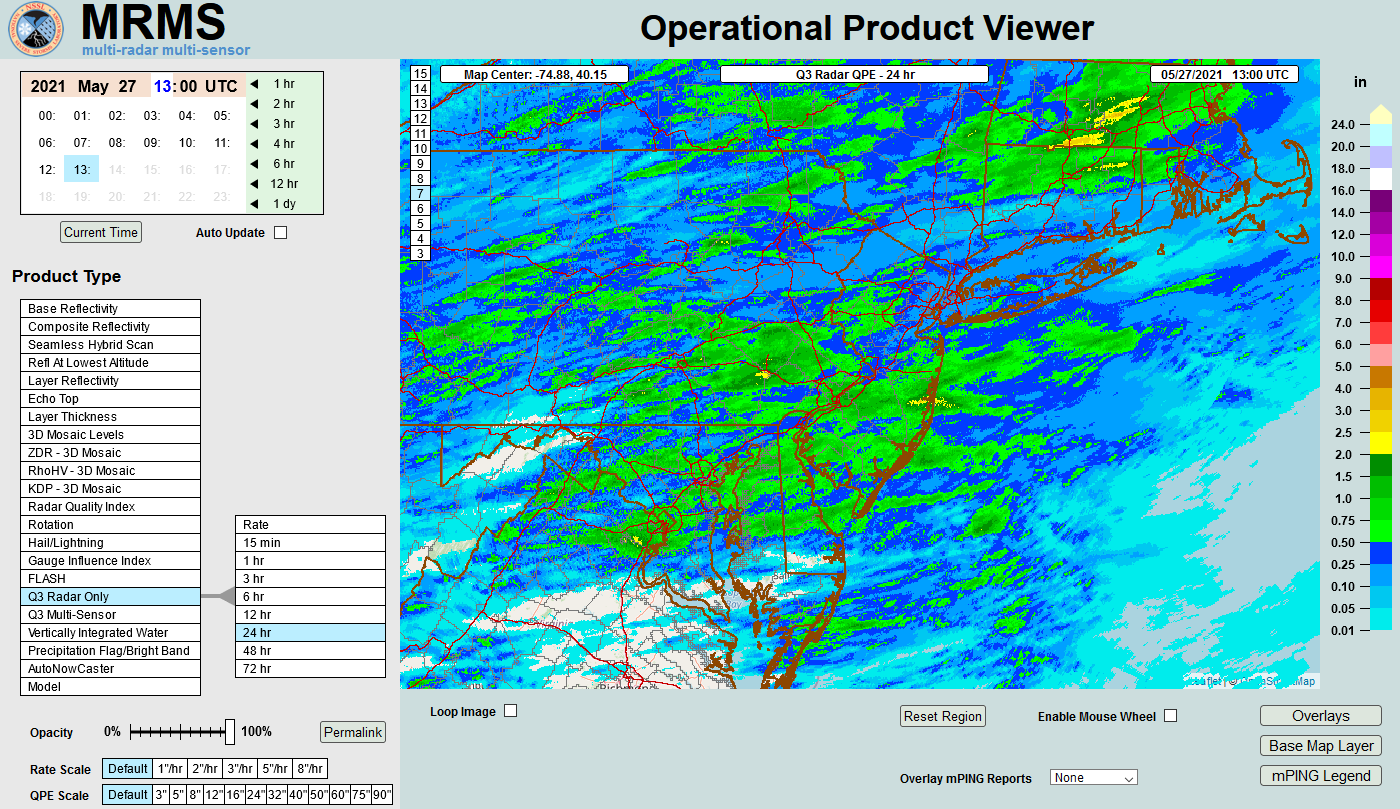Click the NSSL multi-radar logo icon
Viewport: 1400px width, 809px height.
[x=35, y=30]
